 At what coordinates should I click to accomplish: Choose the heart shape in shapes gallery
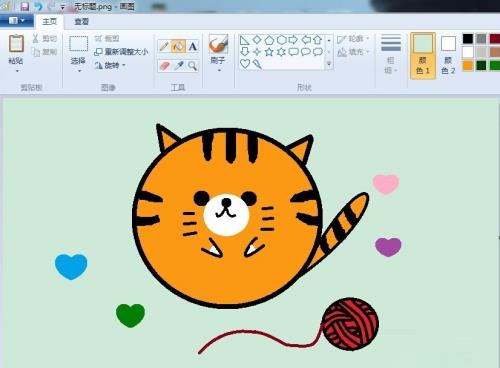(x=245, y=64)
